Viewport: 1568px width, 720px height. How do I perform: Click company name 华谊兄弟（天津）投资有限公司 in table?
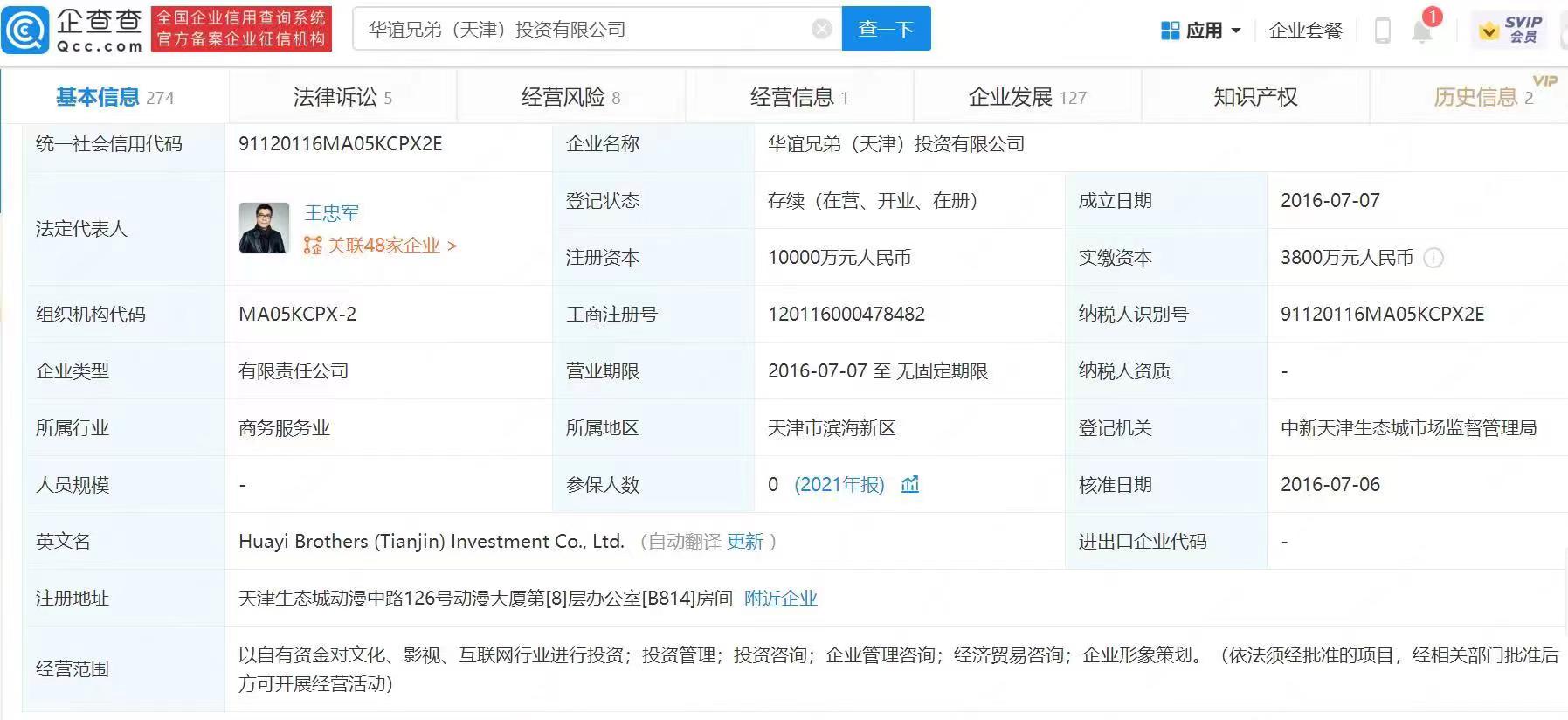click(x=896, y=144)
